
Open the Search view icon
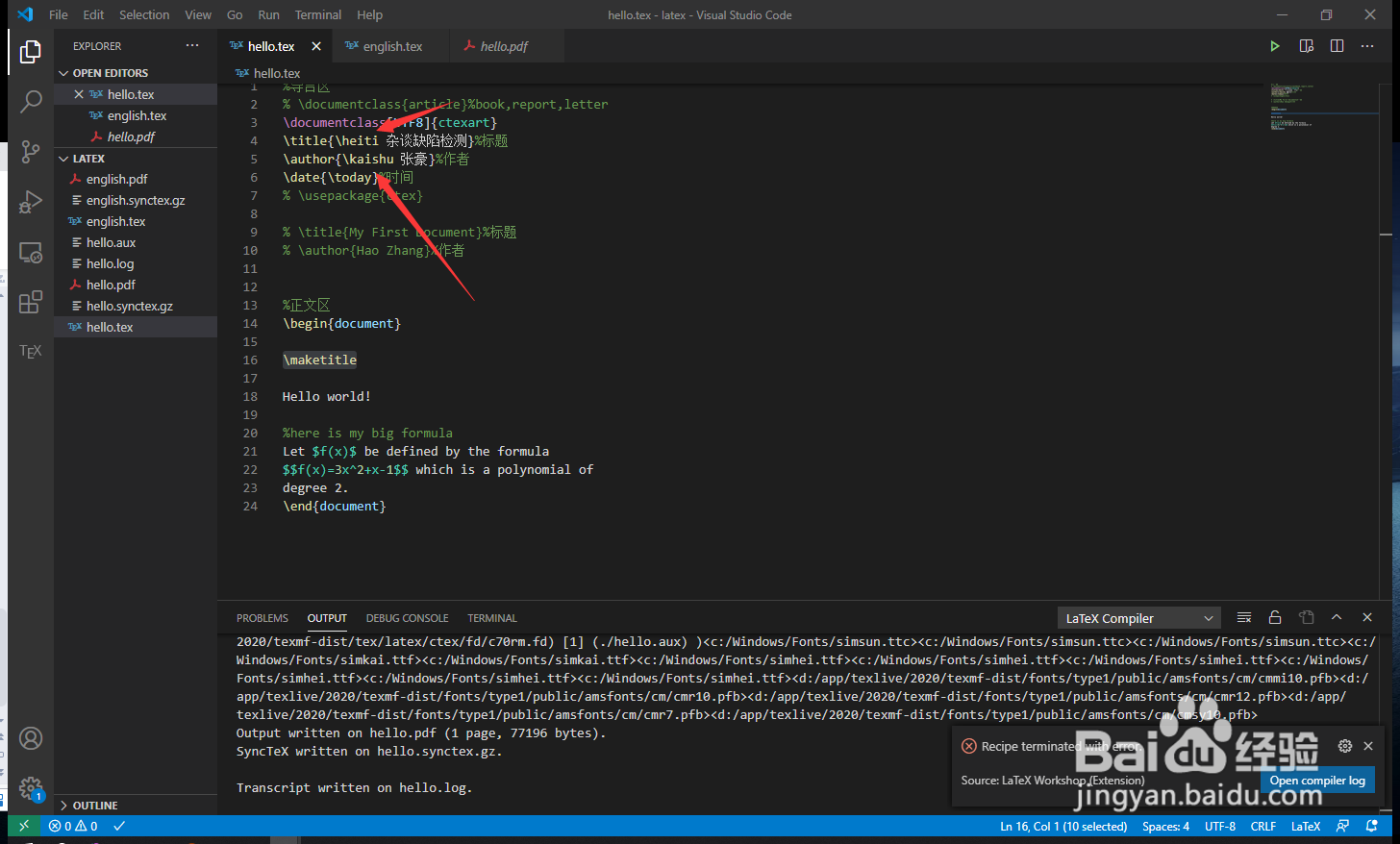tap(31, 101)
